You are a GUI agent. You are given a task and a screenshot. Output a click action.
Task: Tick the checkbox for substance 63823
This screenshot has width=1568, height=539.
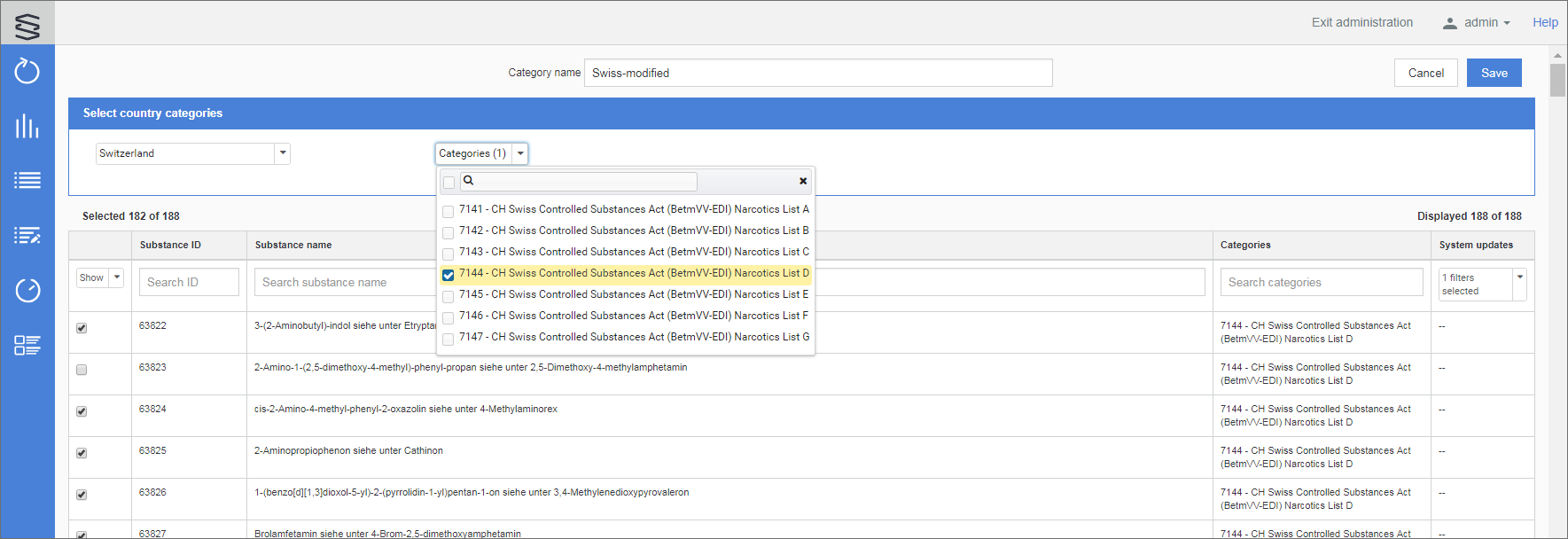click(82, 370)
